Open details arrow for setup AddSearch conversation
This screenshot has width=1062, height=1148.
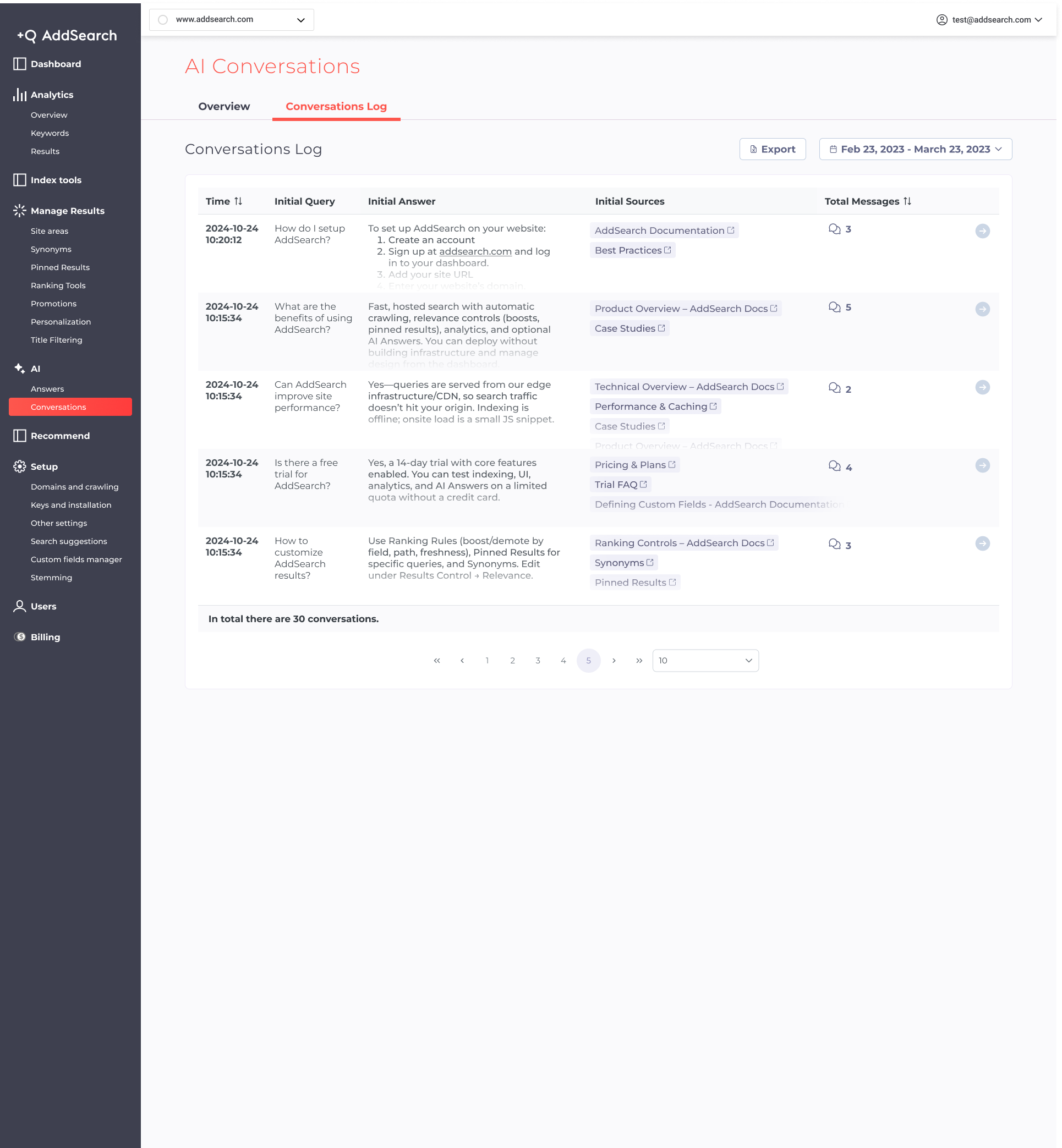[x=982, y=231]
